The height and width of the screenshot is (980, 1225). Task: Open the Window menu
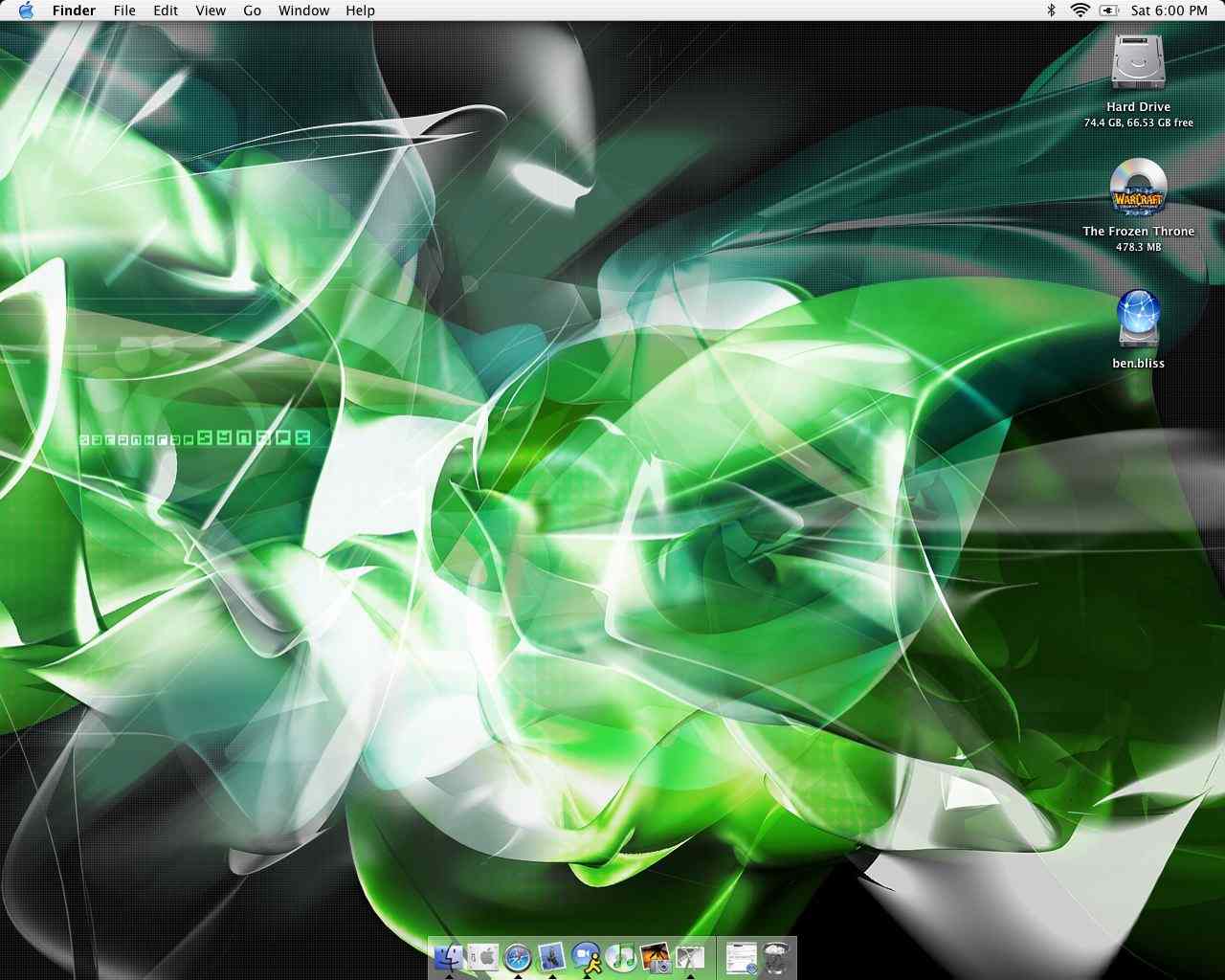(x=303, y=11)
